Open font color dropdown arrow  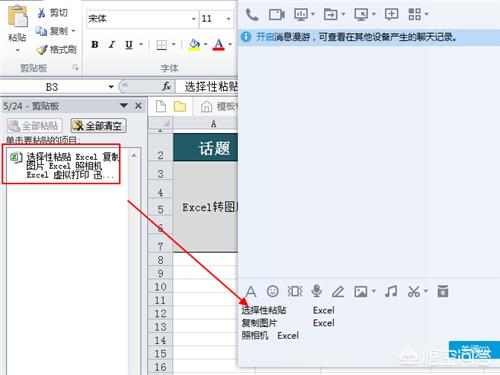point(230,44)
